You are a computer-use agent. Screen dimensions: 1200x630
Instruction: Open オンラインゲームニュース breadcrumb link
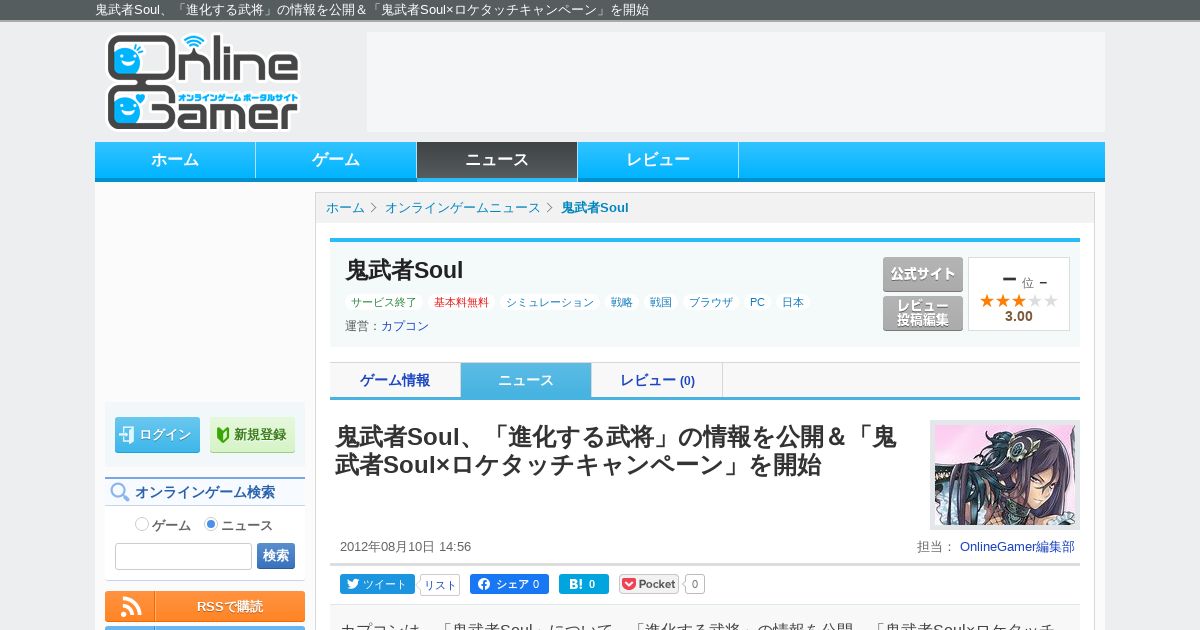[462, 208]
